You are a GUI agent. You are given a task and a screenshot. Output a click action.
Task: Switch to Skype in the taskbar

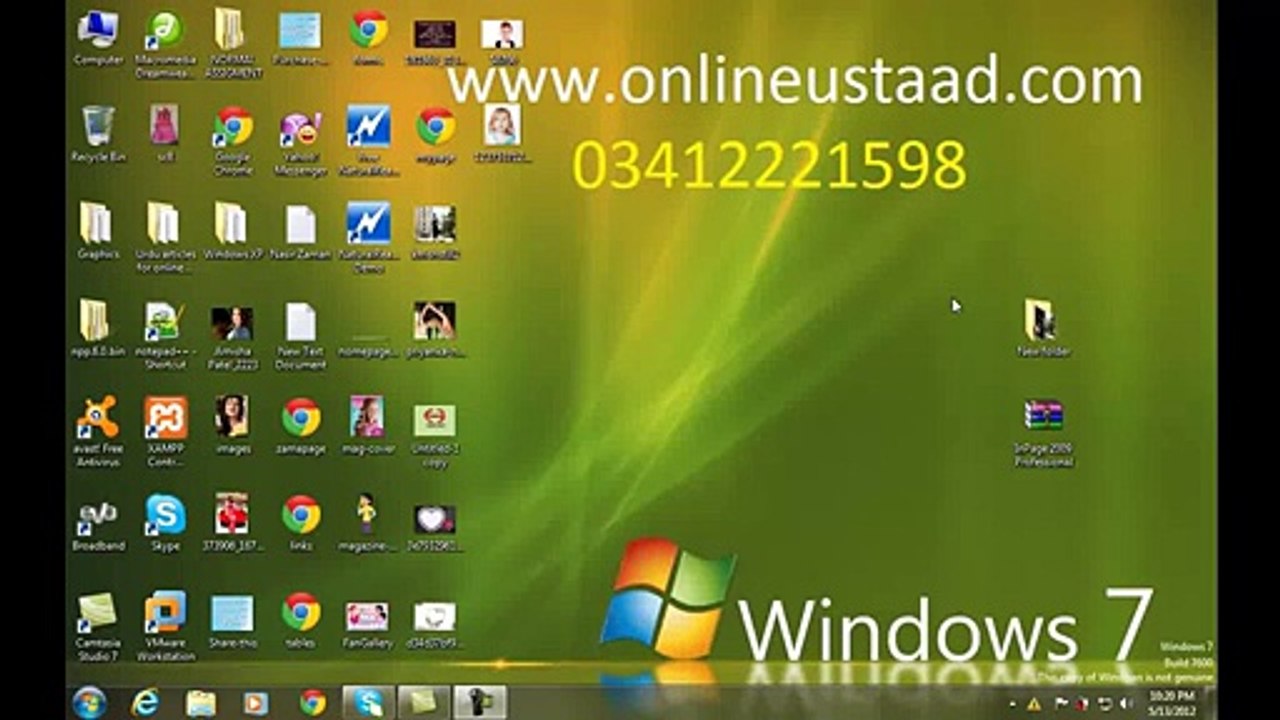coord(369,703)
